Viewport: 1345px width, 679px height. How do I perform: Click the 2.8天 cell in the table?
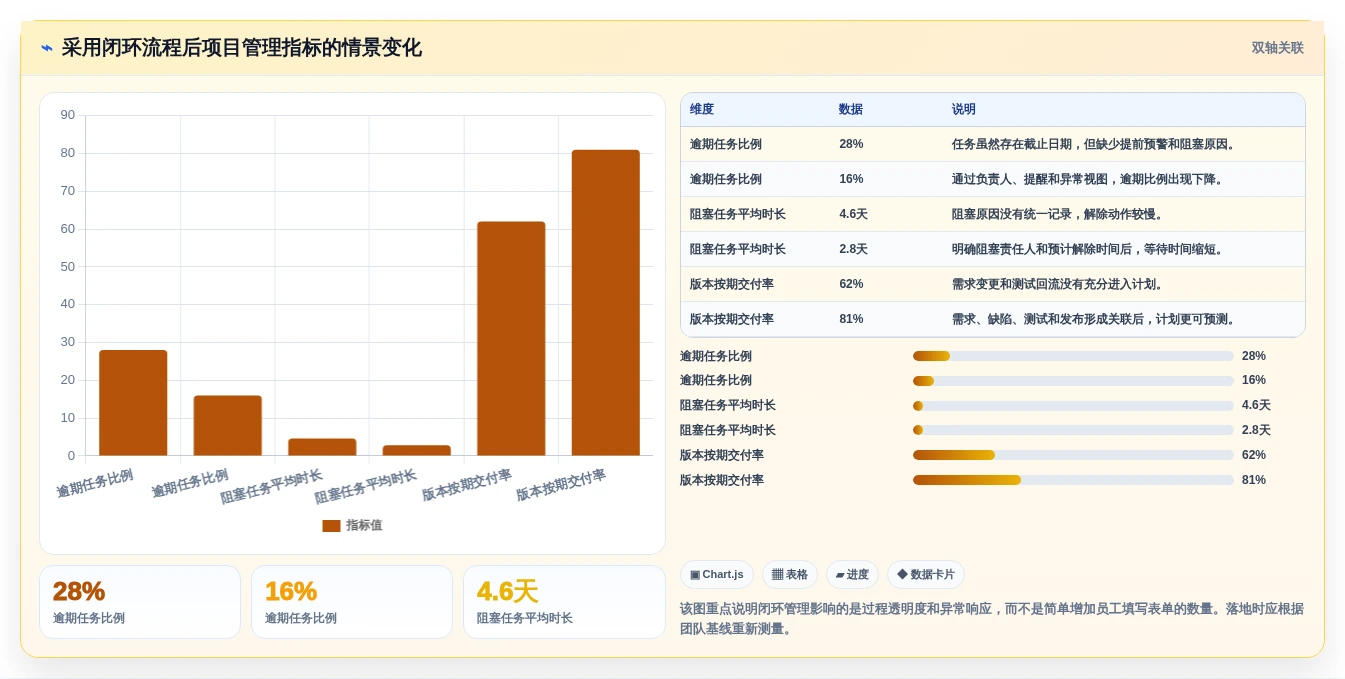point(854,250)
